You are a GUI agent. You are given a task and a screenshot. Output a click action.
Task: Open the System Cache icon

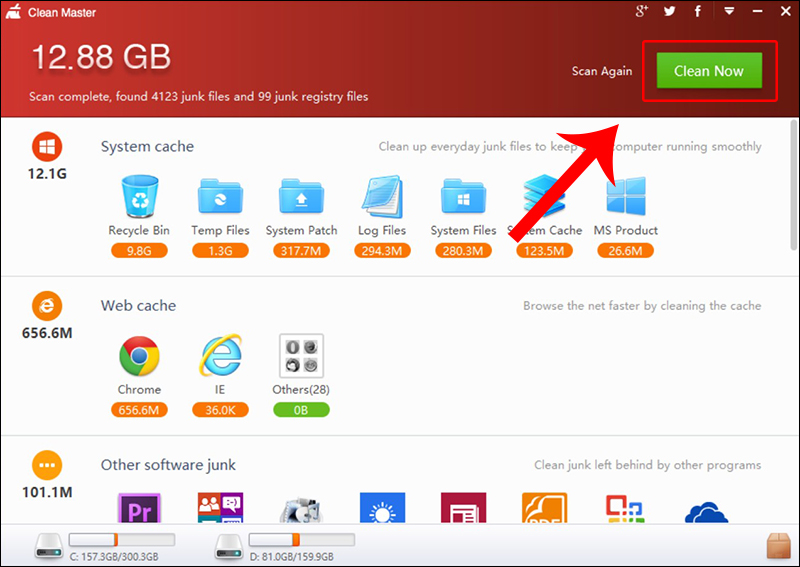tap(544, 196)
